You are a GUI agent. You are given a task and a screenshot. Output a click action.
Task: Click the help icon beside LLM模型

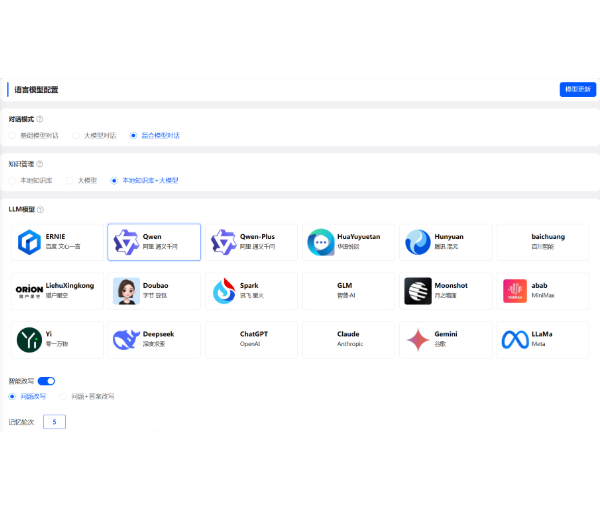click(40, 210)
